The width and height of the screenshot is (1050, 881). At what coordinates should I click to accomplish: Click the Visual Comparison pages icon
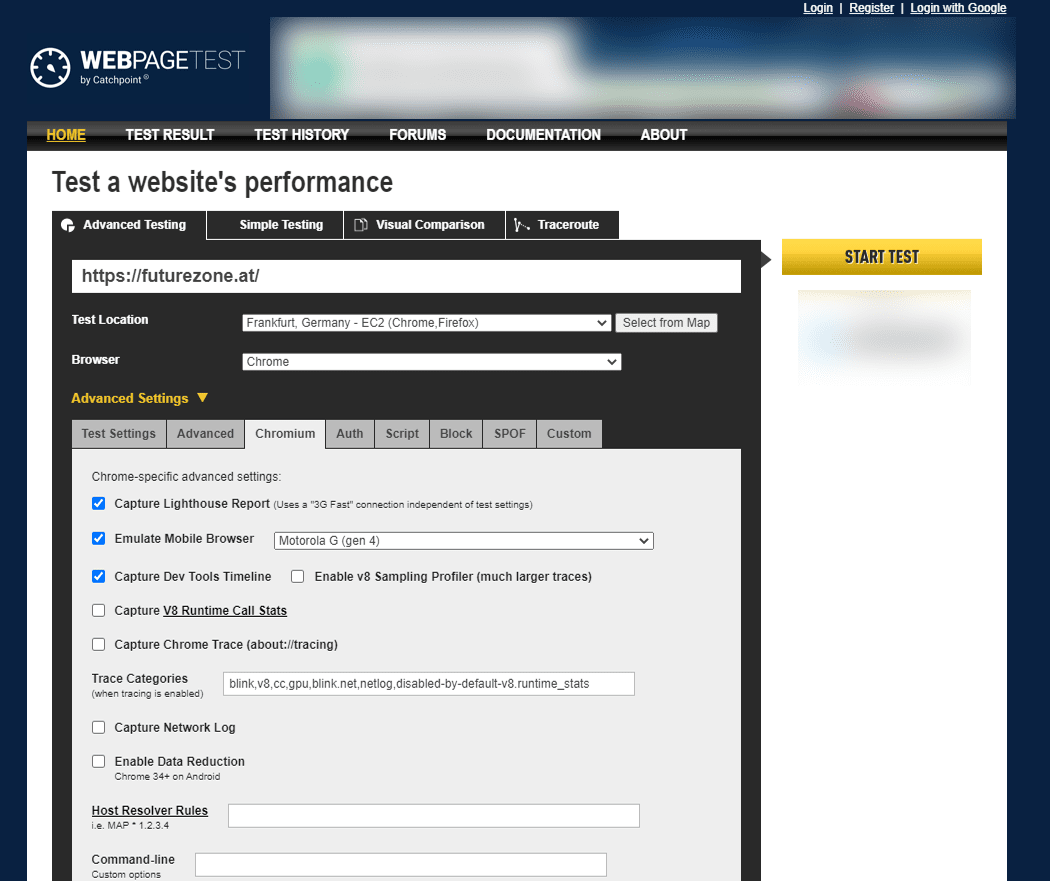pos(360,225)
